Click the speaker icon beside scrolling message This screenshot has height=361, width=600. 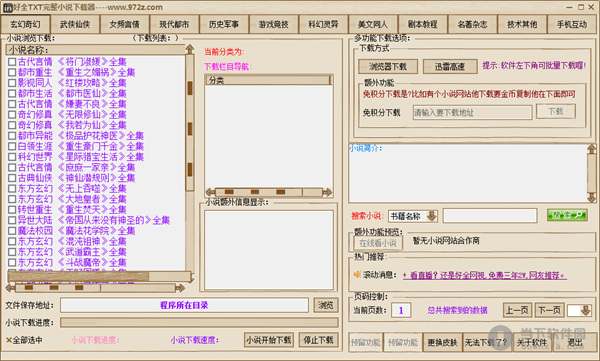(x=357, y=274)
